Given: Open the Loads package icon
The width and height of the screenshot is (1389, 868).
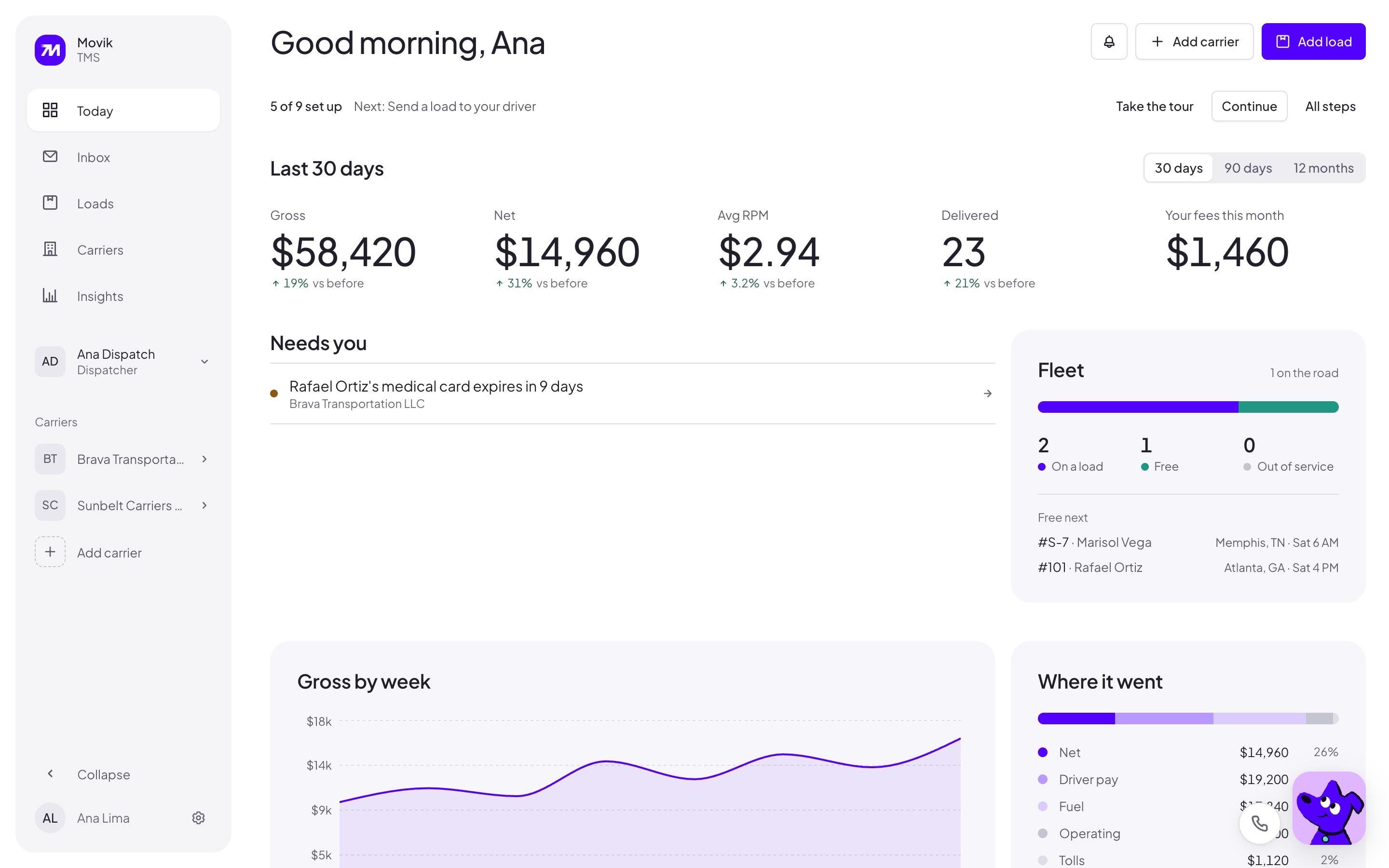Looking at the screenshot, I should pos(50,203).
